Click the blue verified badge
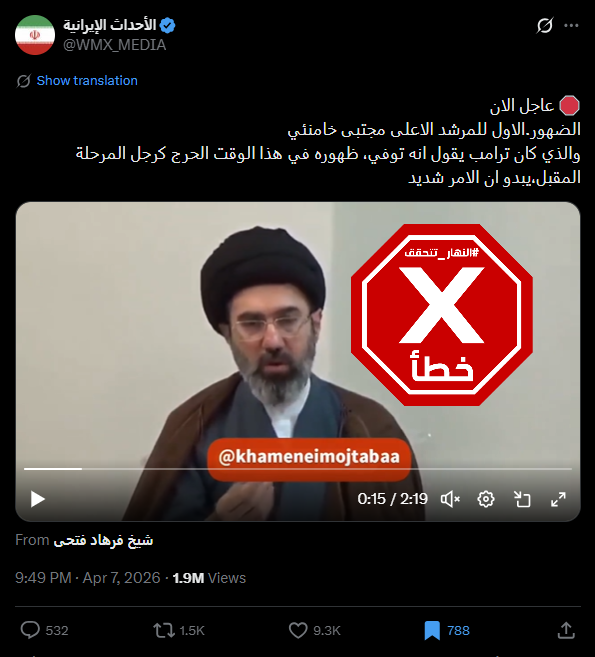 (168, 26)
